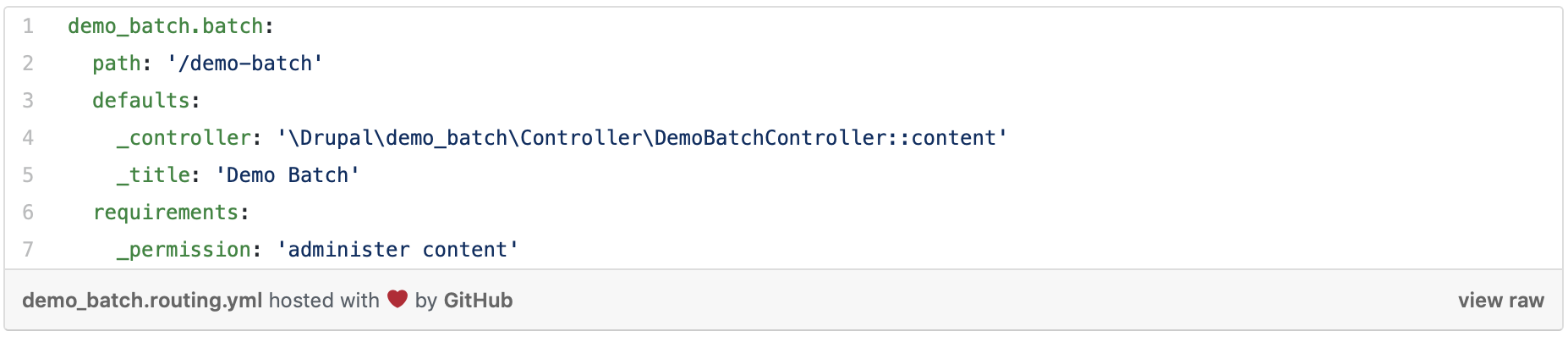Select line number 1
1568x337 pixels.
[28, 26]
